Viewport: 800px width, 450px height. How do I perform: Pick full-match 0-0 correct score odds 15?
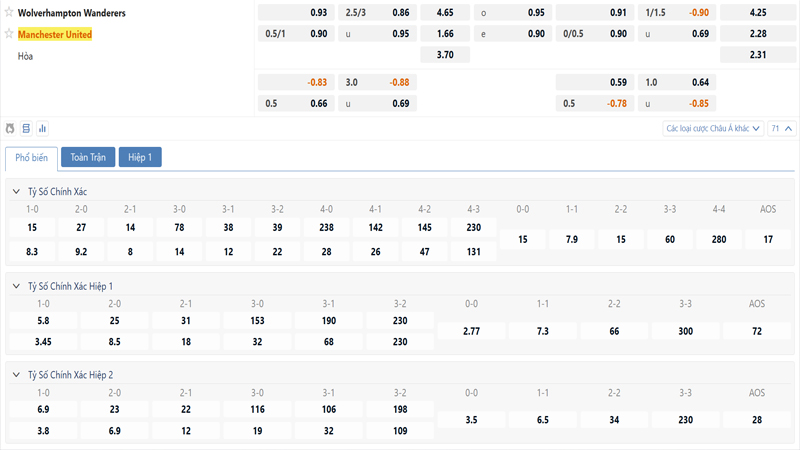pos(522,240)
